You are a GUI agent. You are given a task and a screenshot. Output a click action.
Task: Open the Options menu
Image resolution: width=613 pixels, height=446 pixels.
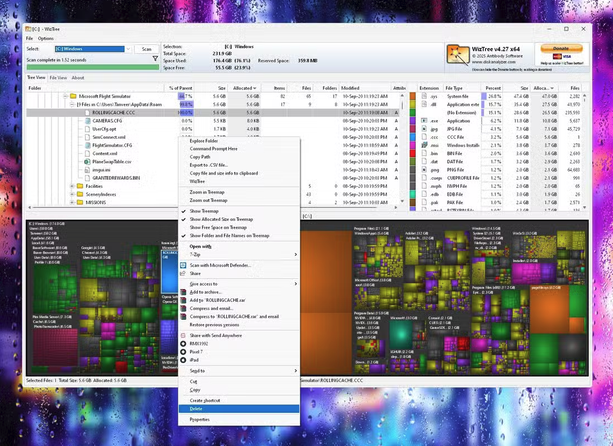[46, 38]
